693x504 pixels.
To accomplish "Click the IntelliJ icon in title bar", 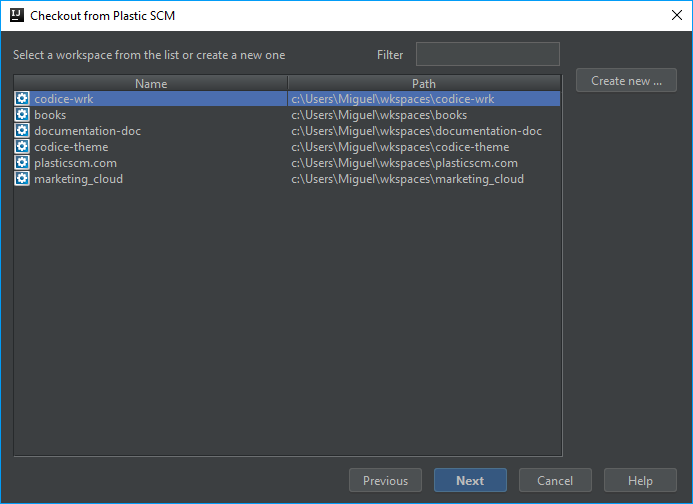I will (17, 15).
